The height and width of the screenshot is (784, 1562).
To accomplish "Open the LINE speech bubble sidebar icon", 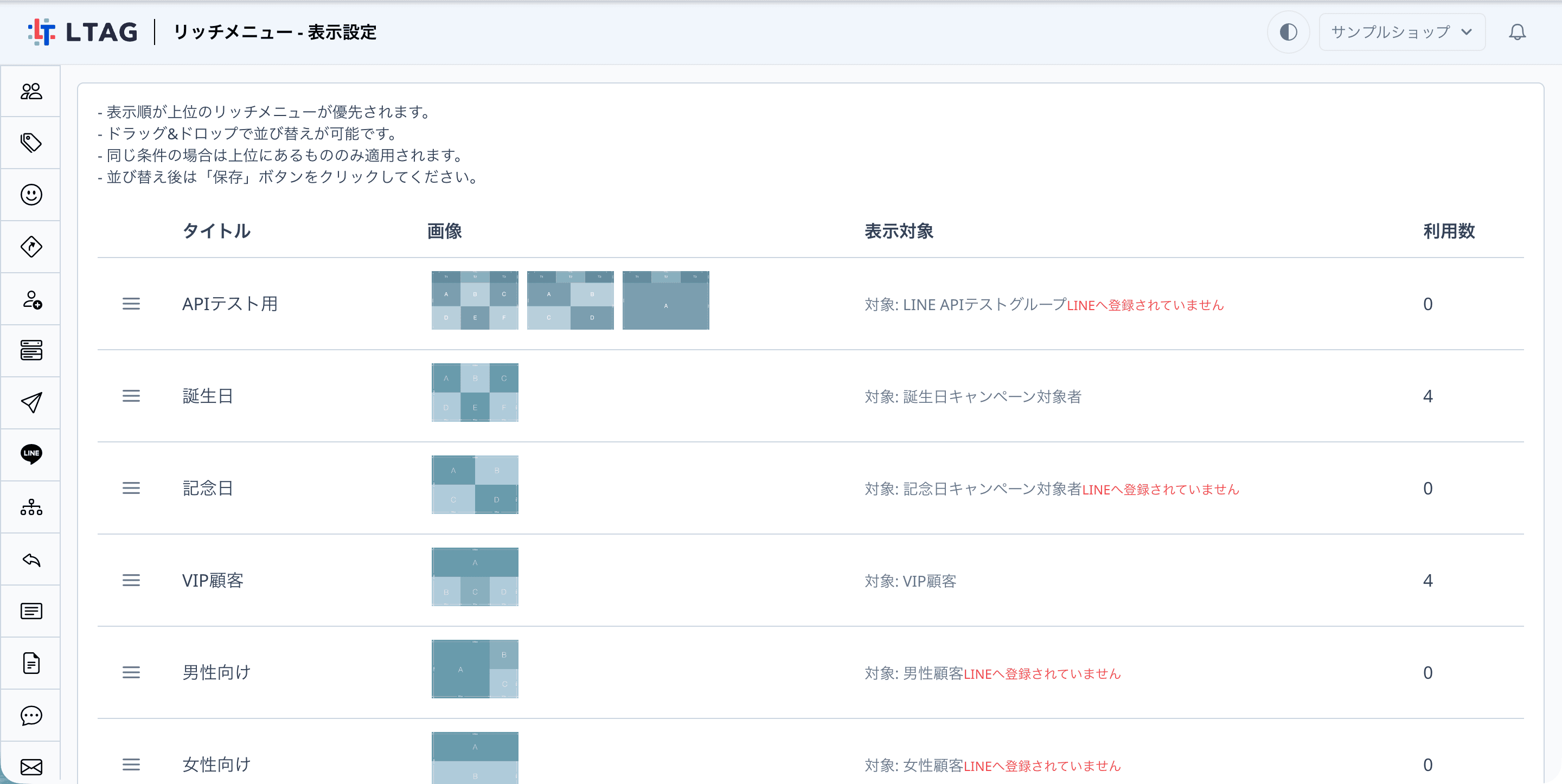I will point(31,455).
